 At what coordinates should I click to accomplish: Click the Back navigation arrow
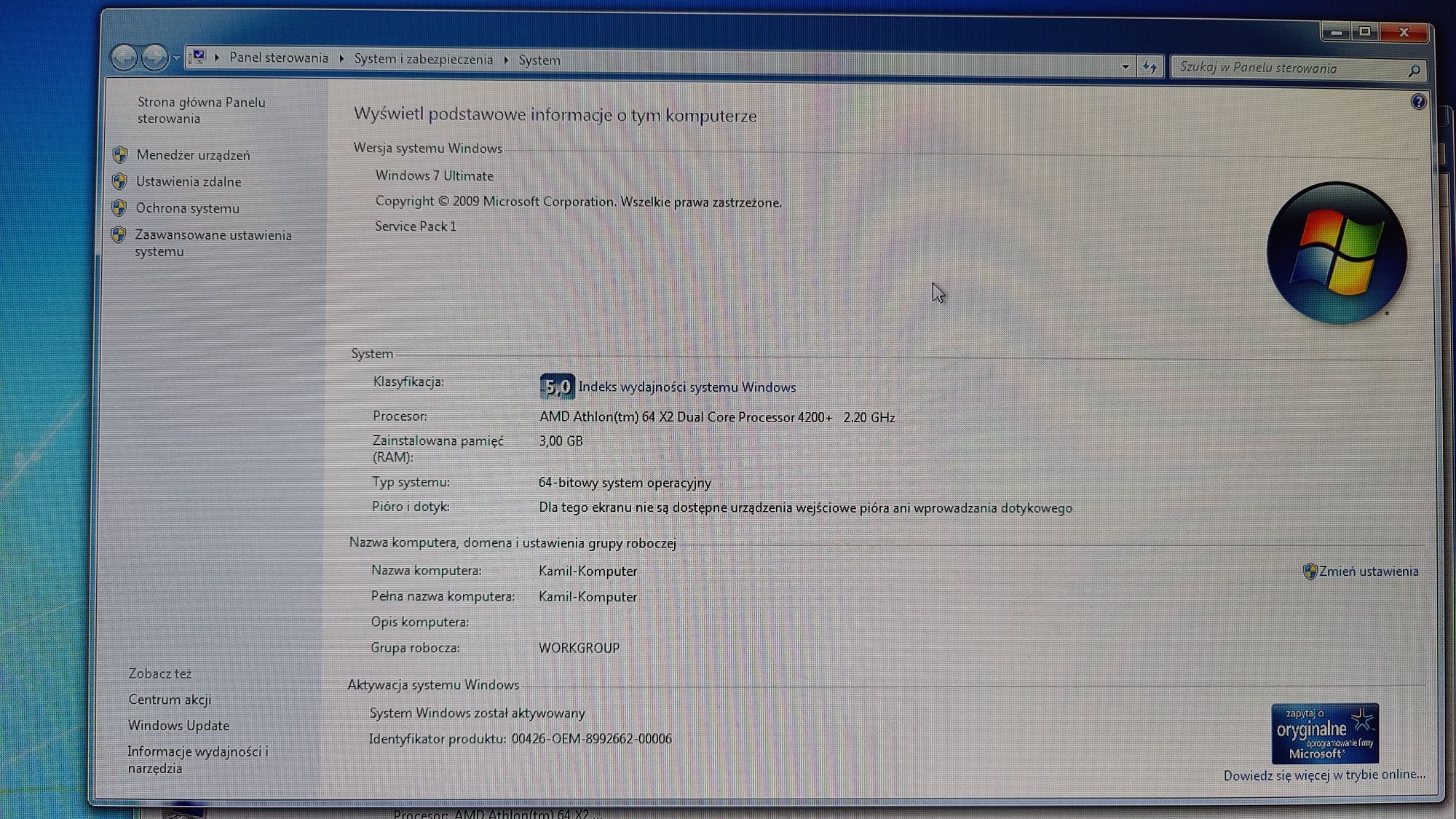click(124, 58)
